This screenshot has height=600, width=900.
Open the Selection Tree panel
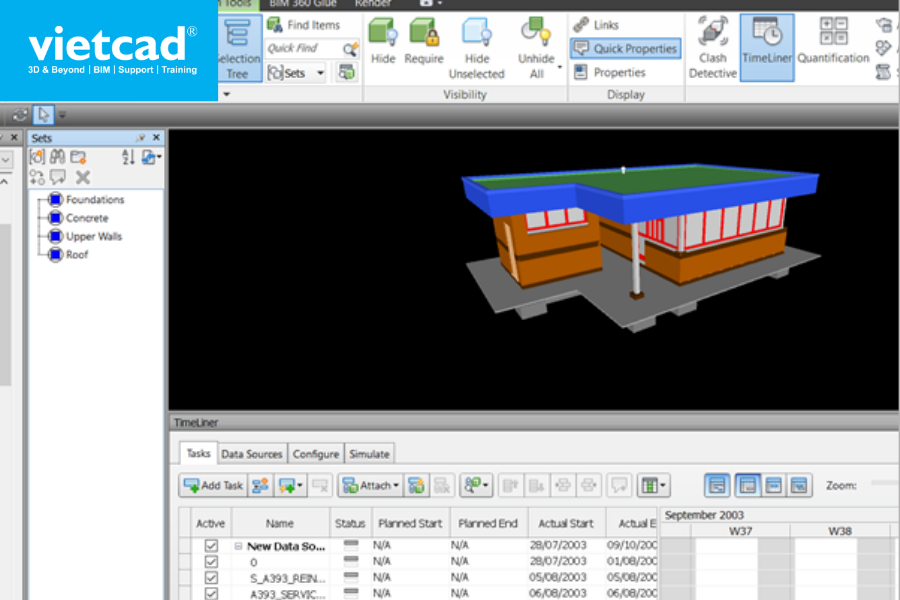(x=240, y=48)
